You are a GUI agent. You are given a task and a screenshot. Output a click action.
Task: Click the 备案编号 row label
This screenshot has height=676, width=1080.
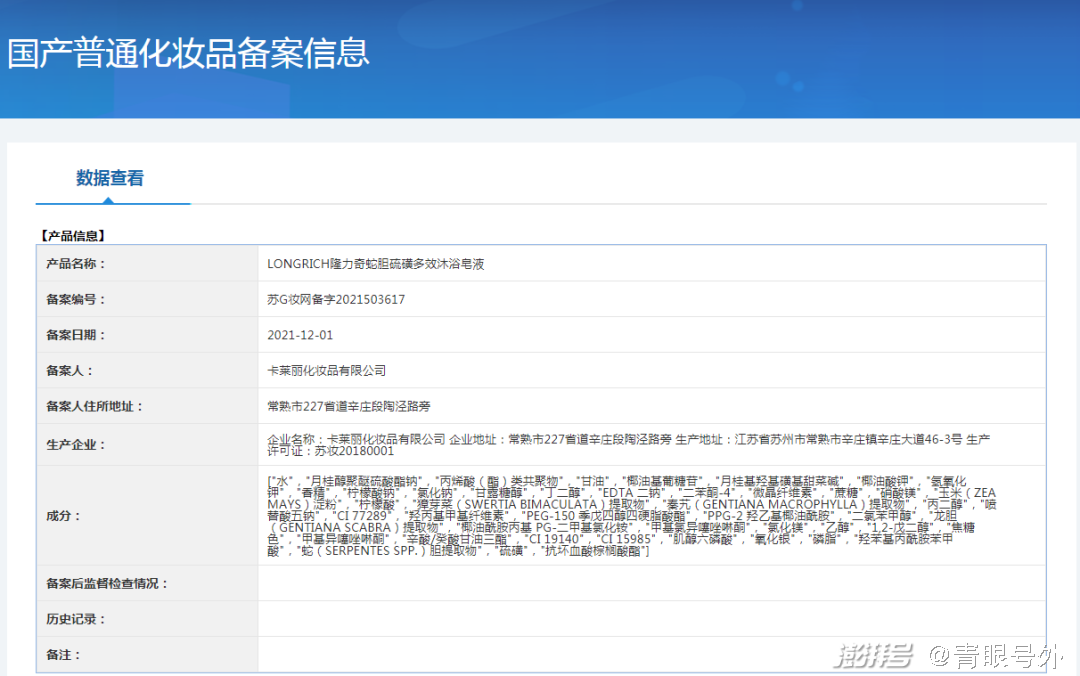pyautogui.click(x=76, y=300)
